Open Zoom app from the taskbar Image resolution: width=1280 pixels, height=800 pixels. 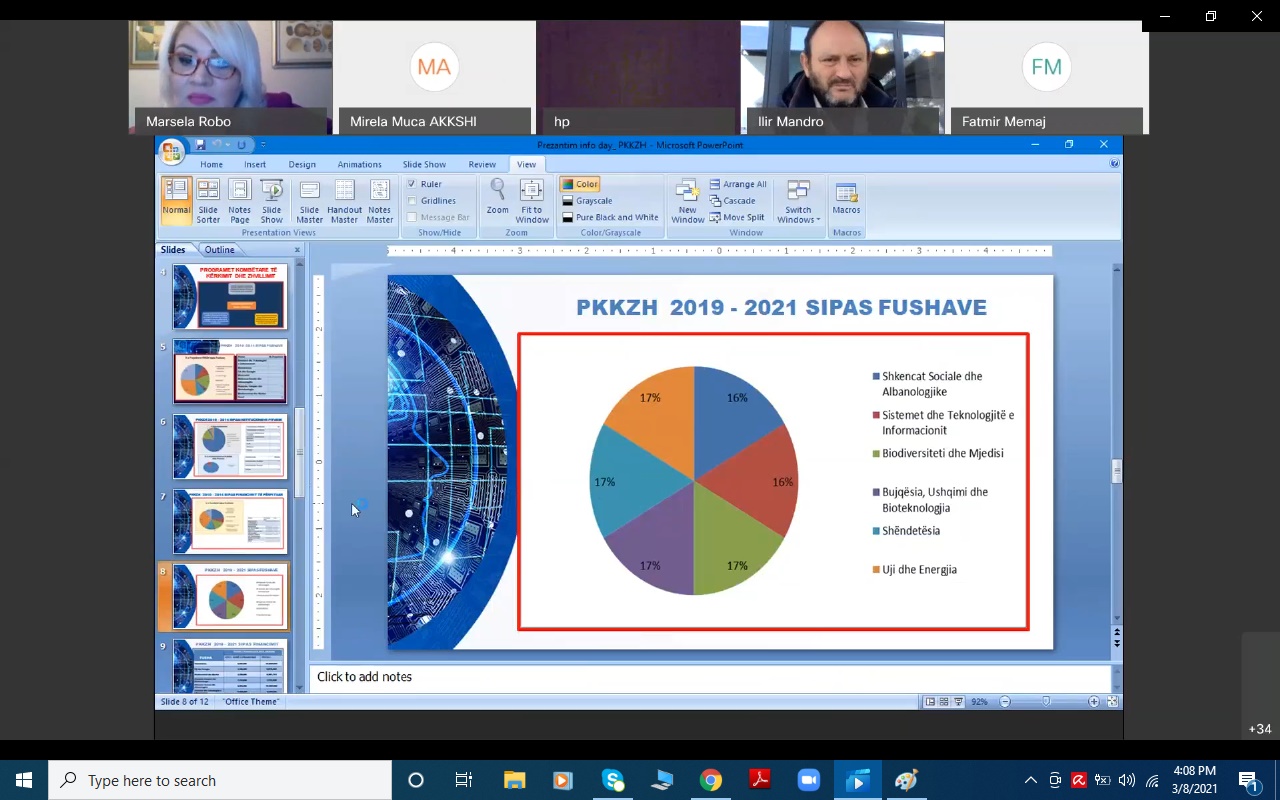coord(808,780)
